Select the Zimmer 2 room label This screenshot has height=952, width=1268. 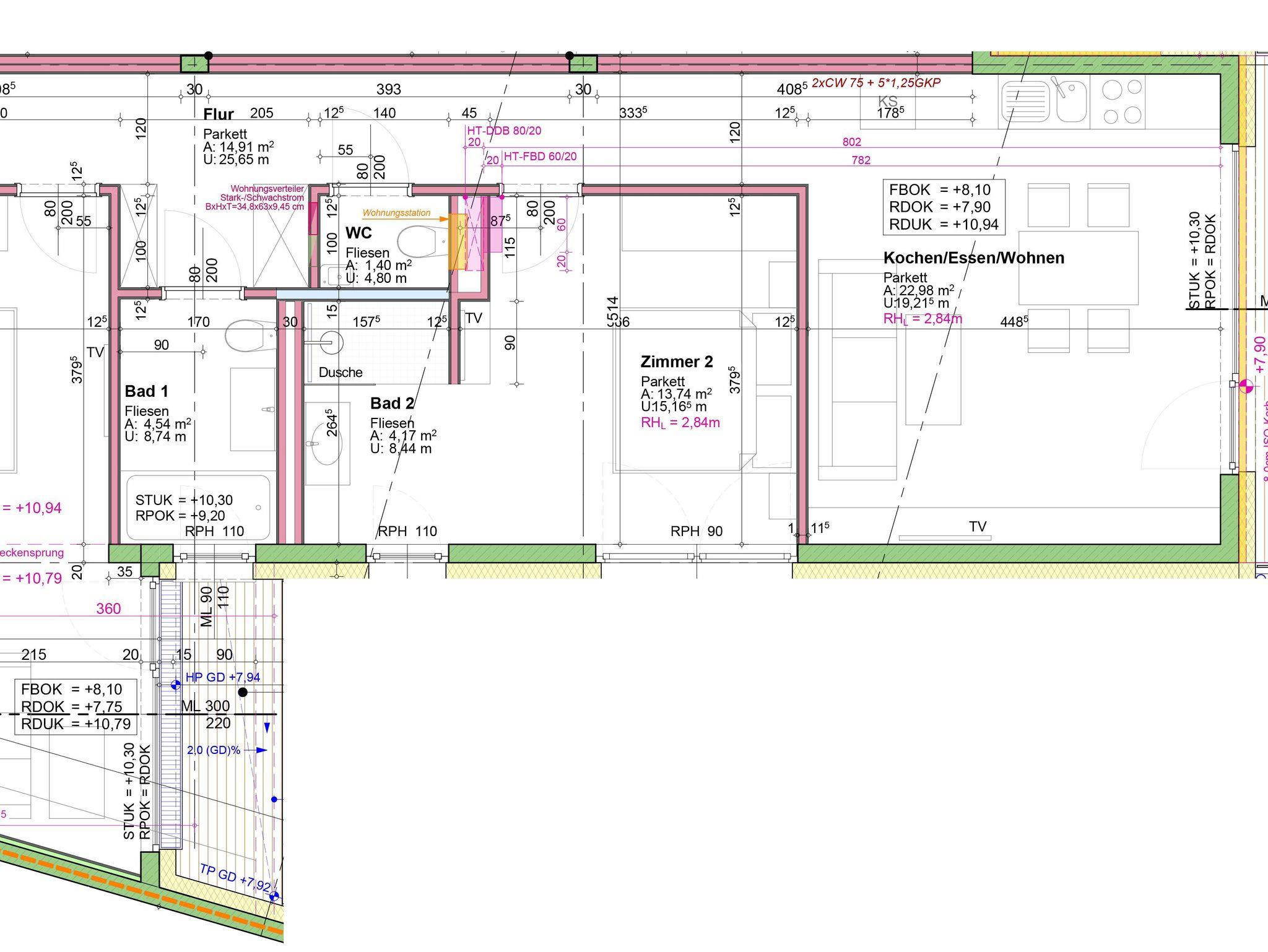pyautogui.click(x=677, y=361)
